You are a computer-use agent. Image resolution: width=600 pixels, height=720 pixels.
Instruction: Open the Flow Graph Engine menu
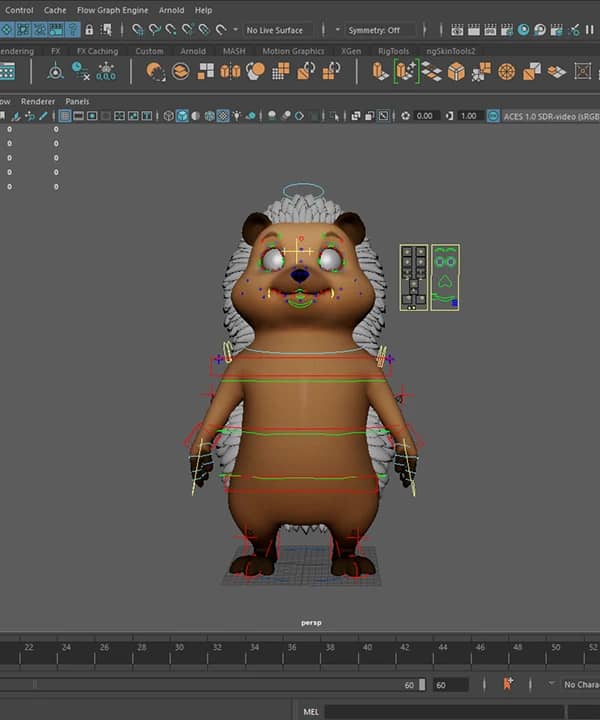click(x=112, y=10)
